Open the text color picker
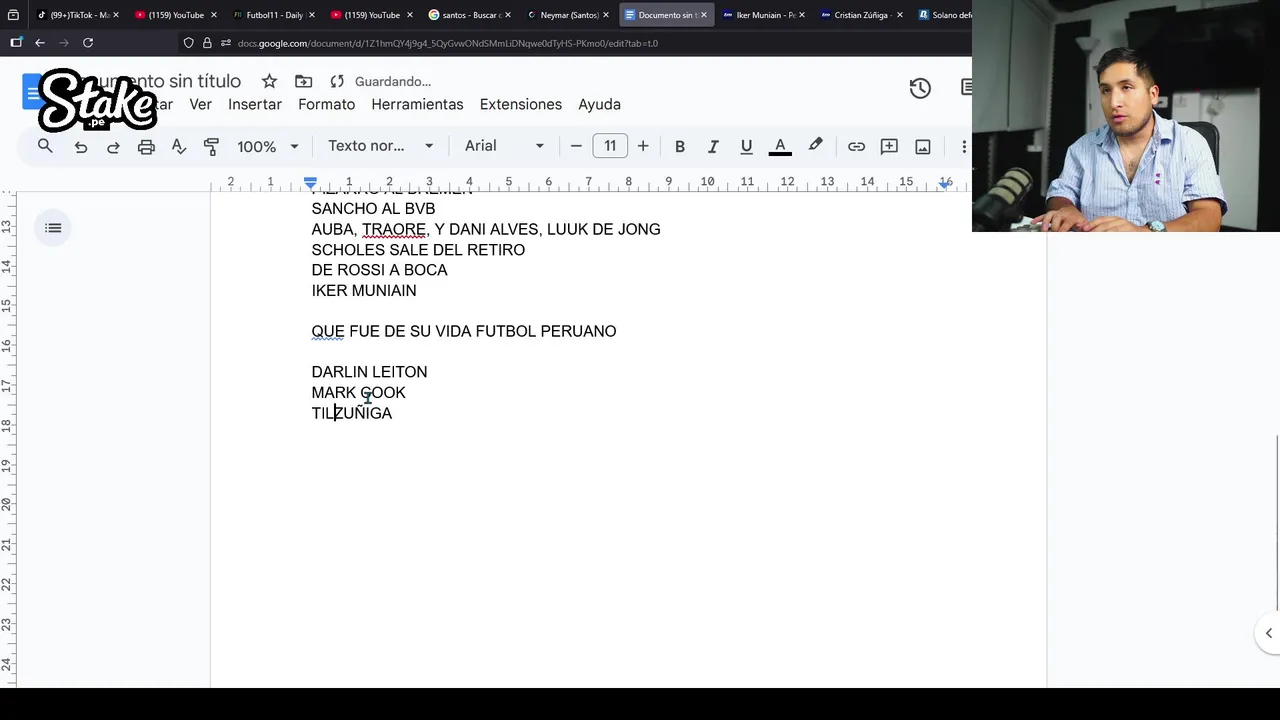Image resolution: width=1280 pixels, height=720 pixels. 780,146
